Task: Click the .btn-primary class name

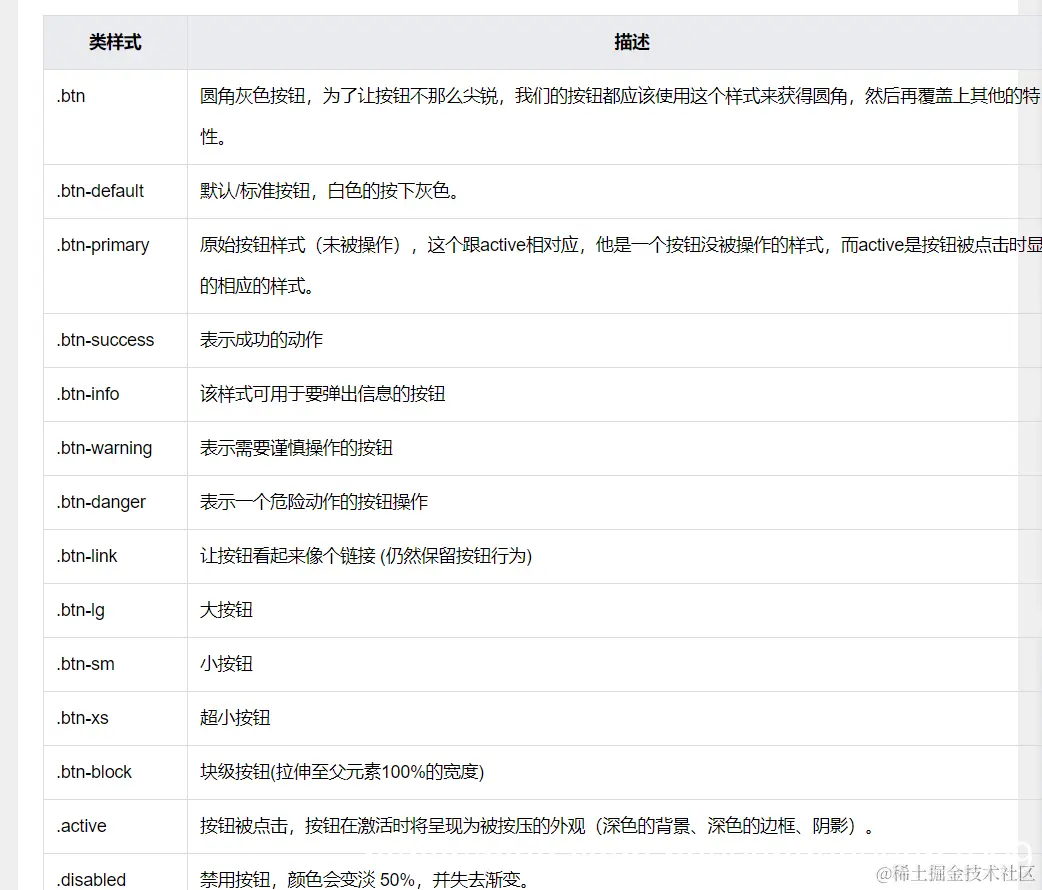Action: click(x=103, y=245)
